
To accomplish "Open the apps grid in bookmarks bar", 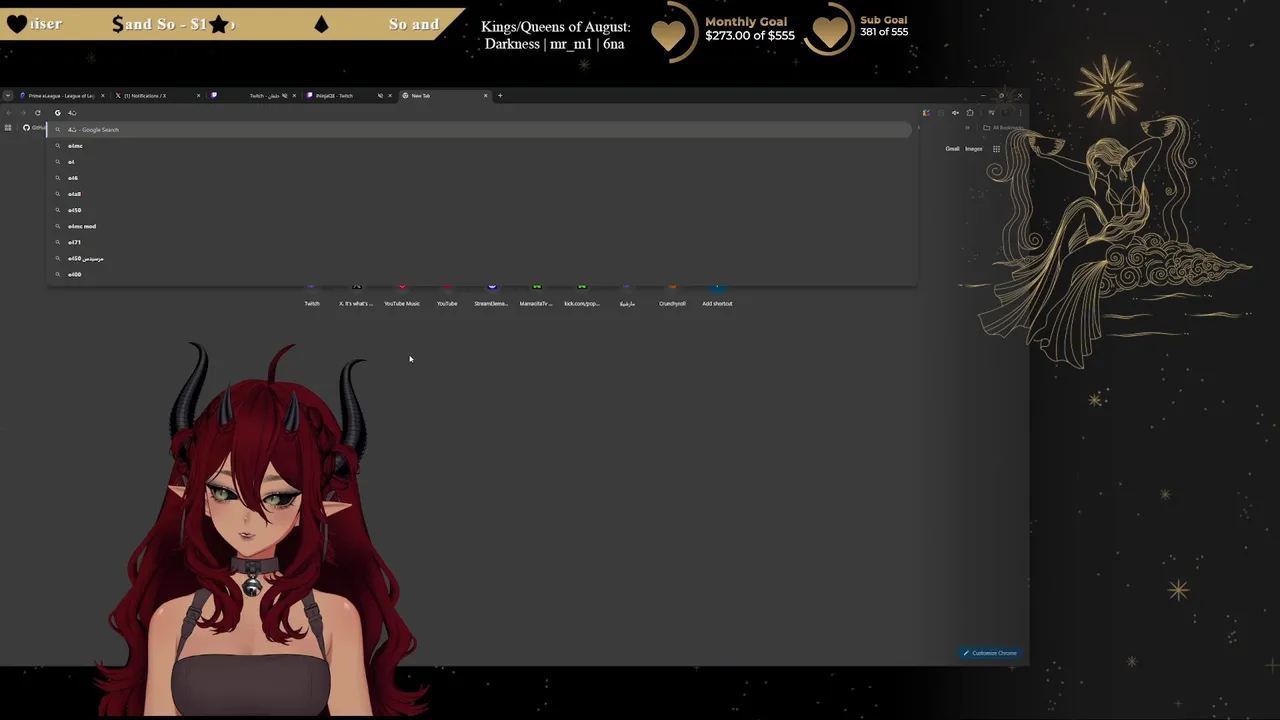I will tap(8, 128).
